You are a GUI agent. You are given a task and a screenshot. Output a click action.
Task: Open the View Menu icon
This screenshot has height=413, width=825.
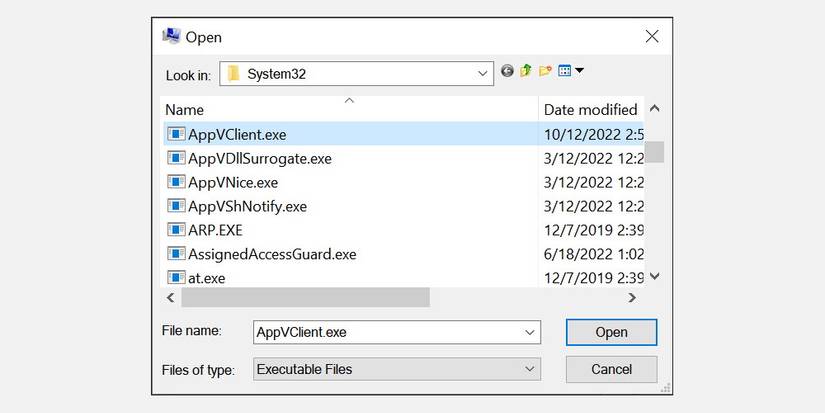(x=570, y=71)
